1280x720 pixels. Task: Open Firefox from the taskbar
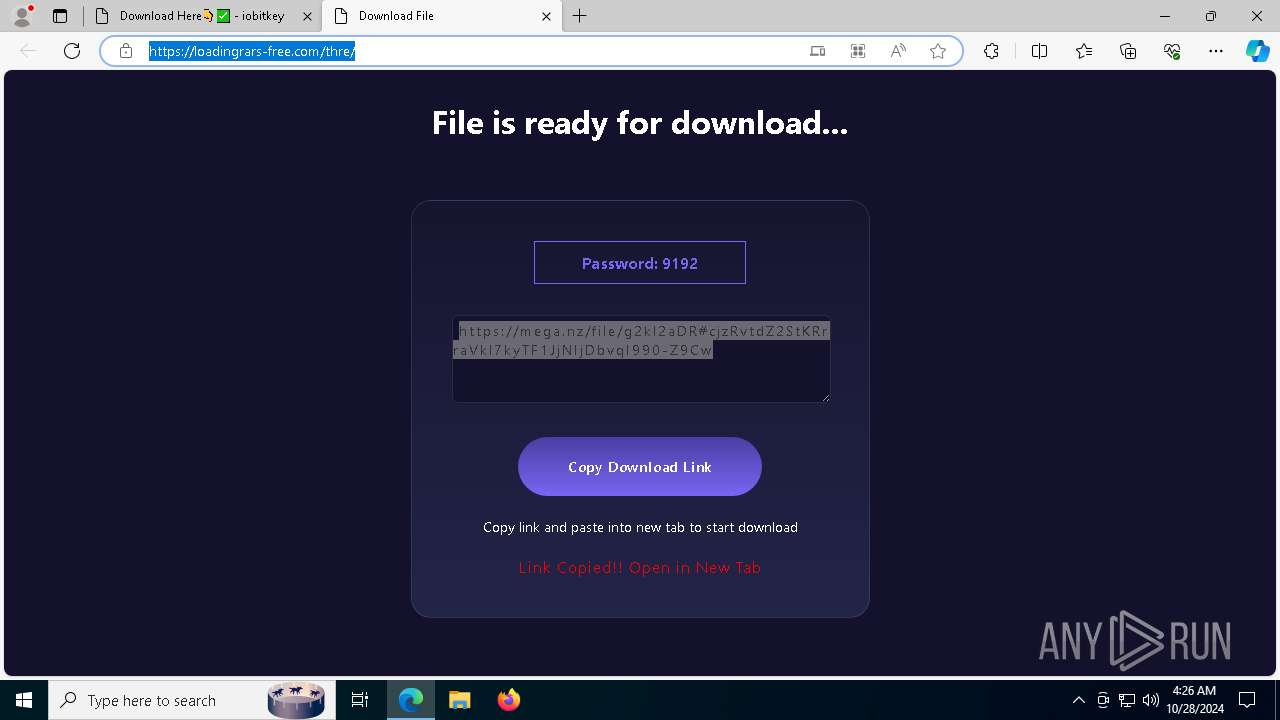coord(508,700)
